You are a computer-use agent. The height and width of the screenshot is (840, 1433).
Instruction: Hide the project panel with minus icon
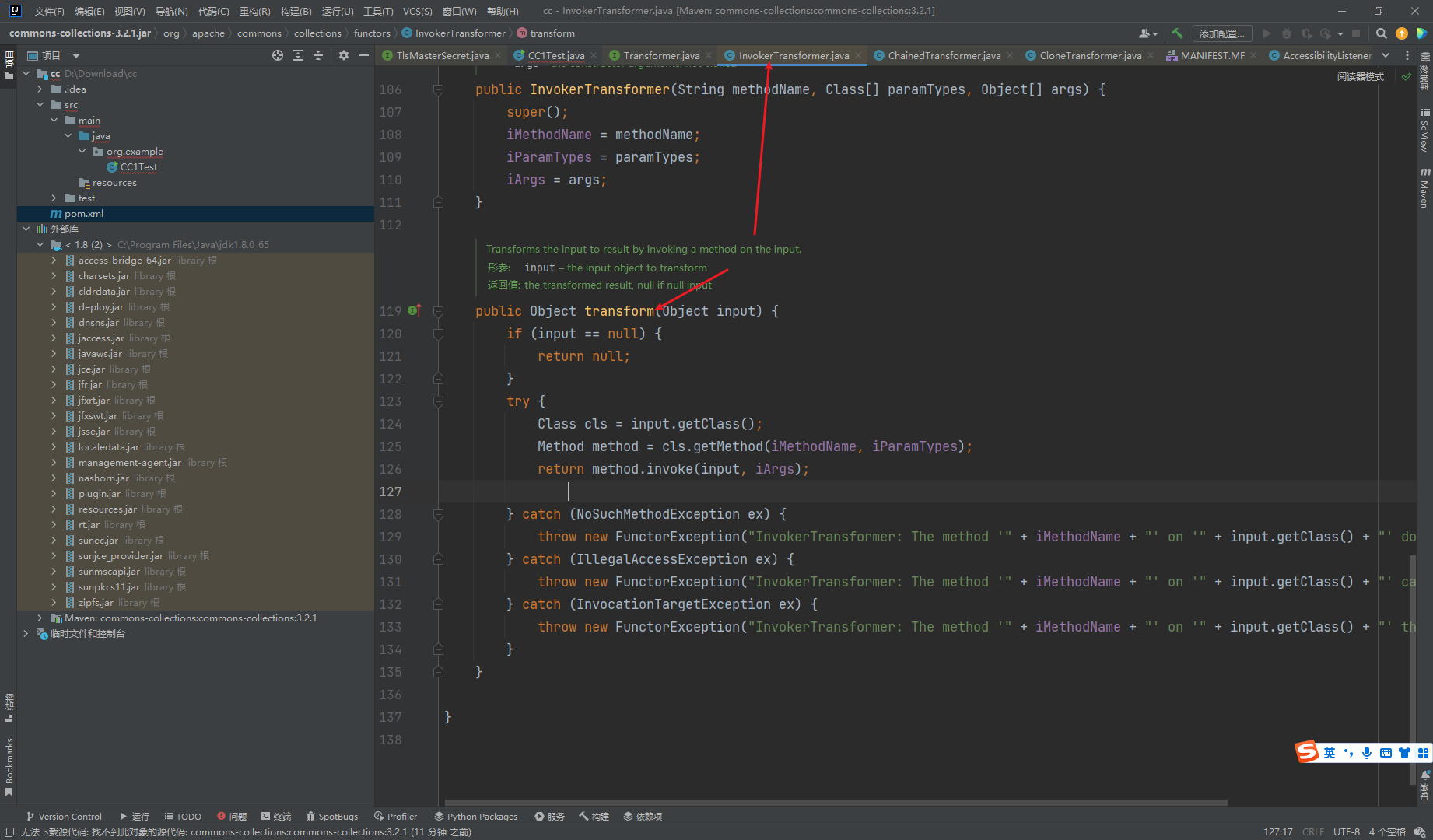tap(363, 55)
